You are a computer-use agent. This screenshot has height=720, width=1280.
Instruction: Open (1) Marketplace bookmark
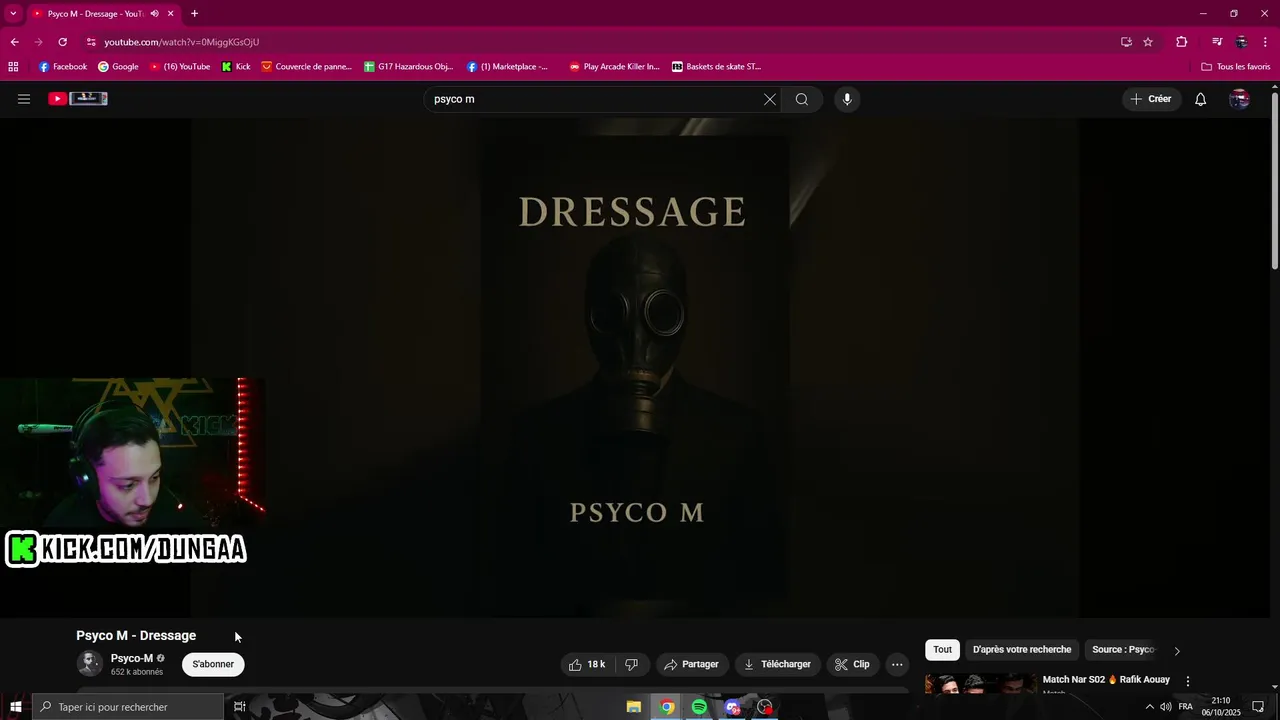tap(508, 67)
